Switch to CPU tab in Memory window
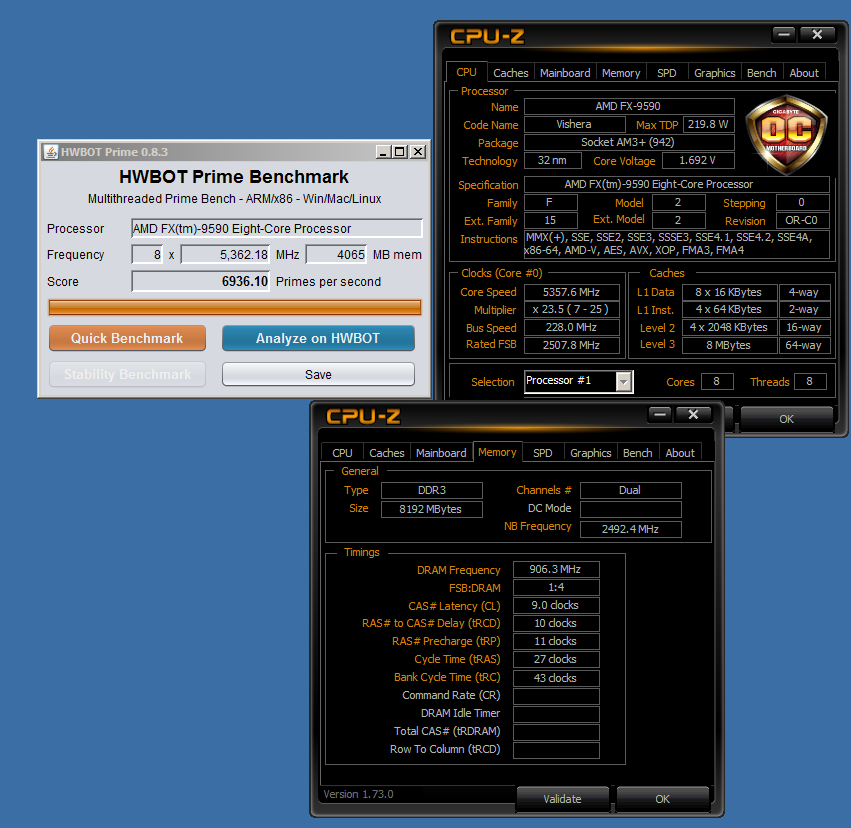The width and height of the screenshot is (851, 828). (342, 453)
